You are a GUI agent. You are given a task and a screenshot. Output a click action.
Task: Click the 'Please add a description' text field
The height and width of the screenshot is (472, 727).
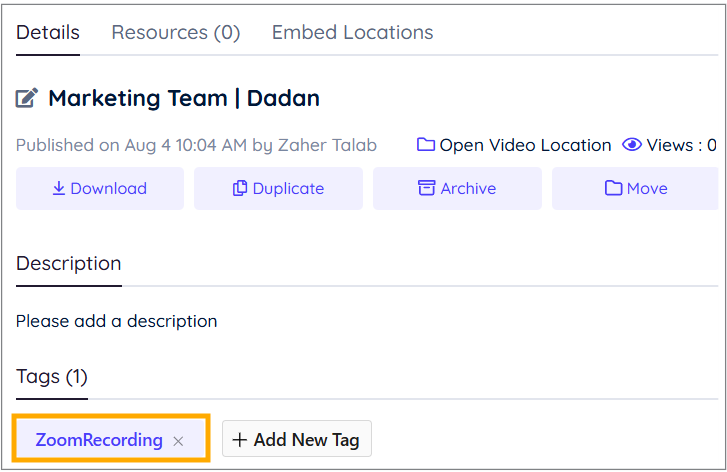point(117,321)
